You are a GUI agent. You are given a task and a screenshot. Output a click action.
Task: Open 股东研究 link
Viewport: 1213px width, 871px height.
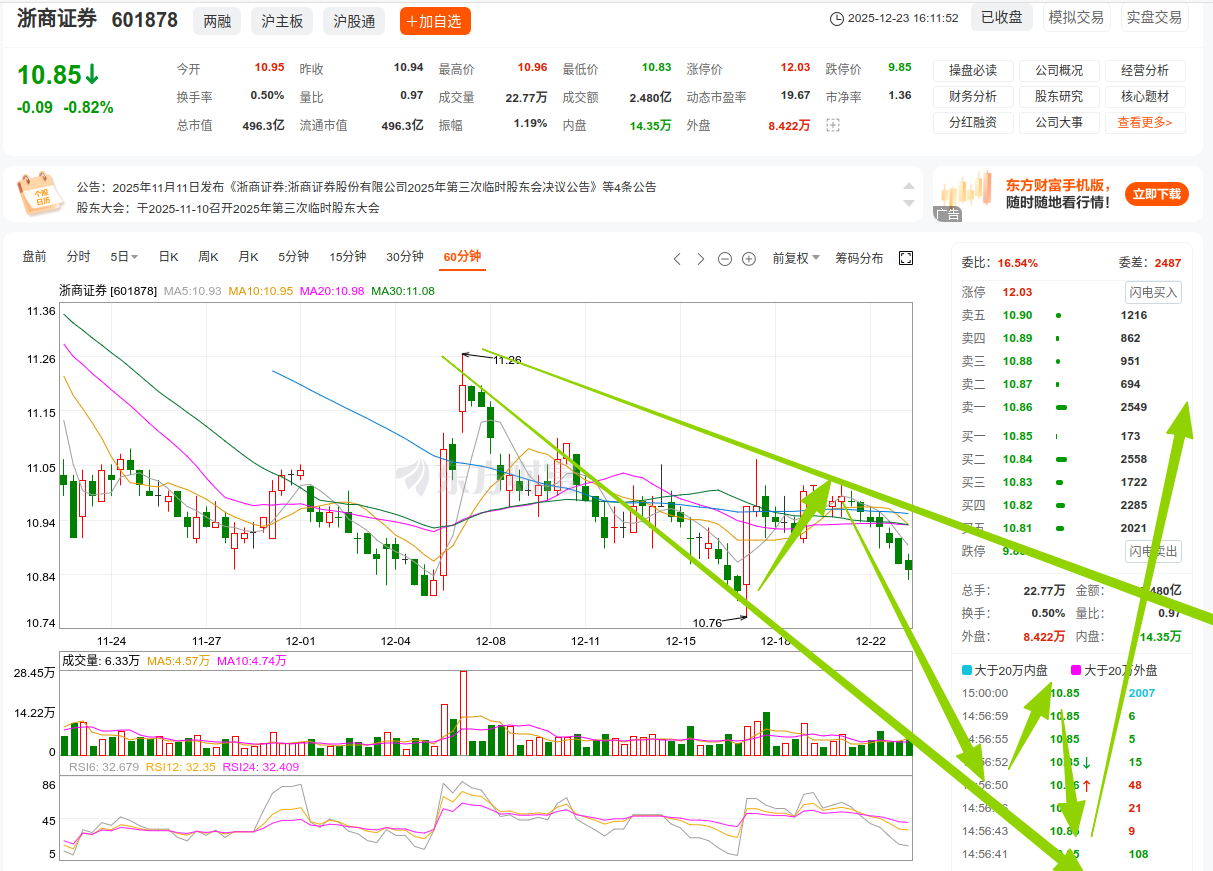pos(1059,96)
